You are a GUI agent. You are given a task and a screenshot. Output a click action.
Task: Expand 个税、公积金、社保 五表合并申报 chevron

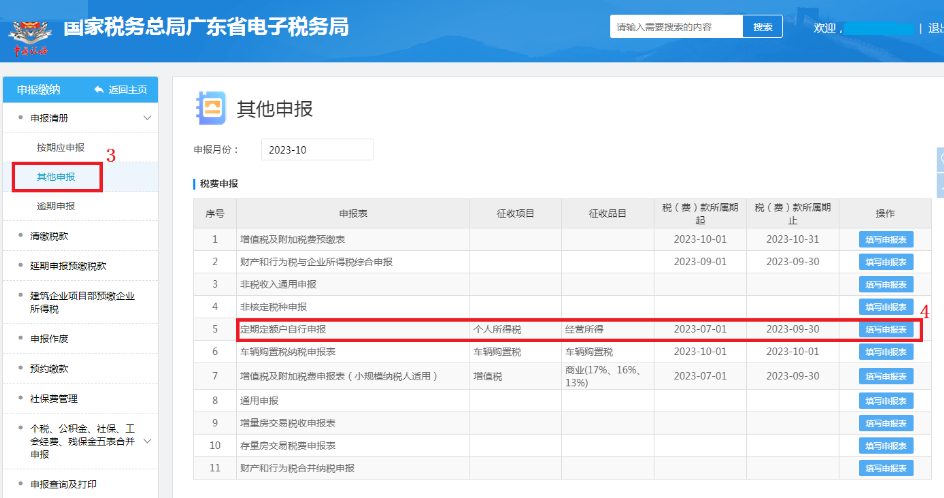pos(147,441)
